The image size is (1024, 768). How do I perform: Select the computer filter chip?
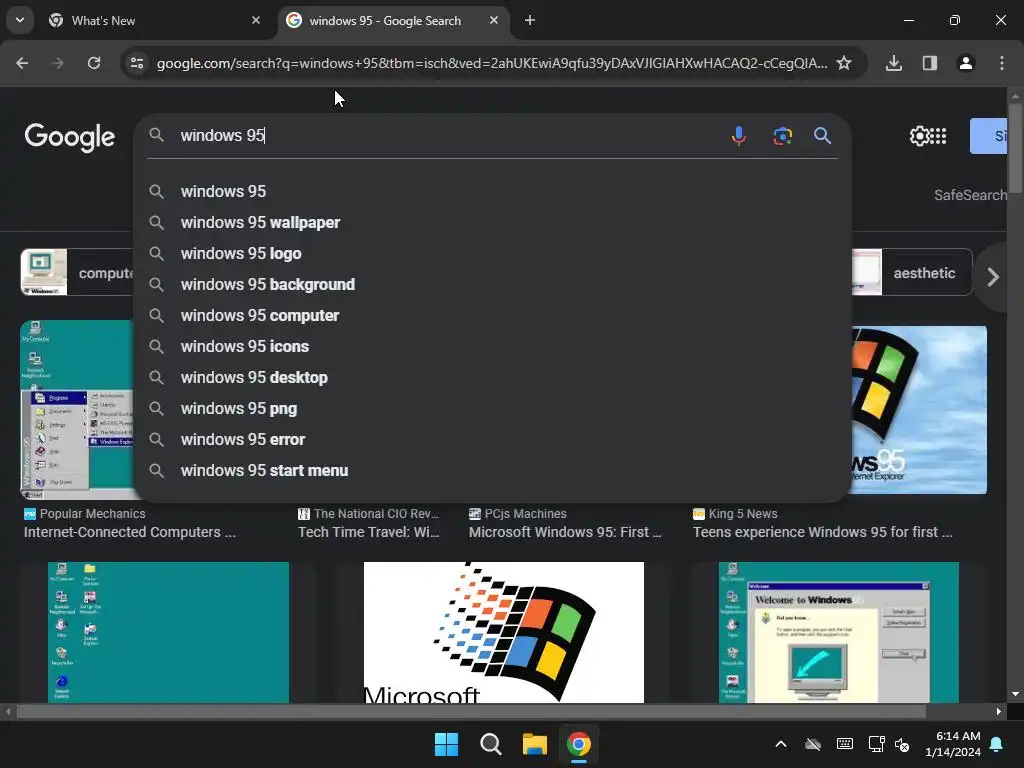77,272
